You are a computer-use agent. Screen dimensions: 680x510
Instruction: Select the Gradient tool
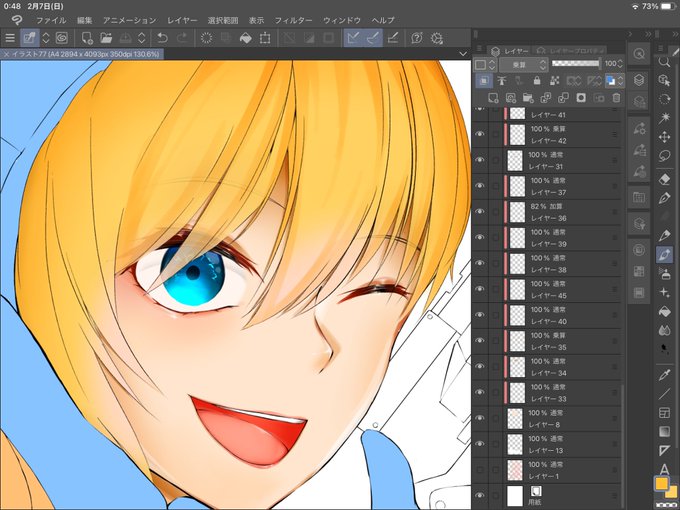pyautogui.click(x=664, y=432)
